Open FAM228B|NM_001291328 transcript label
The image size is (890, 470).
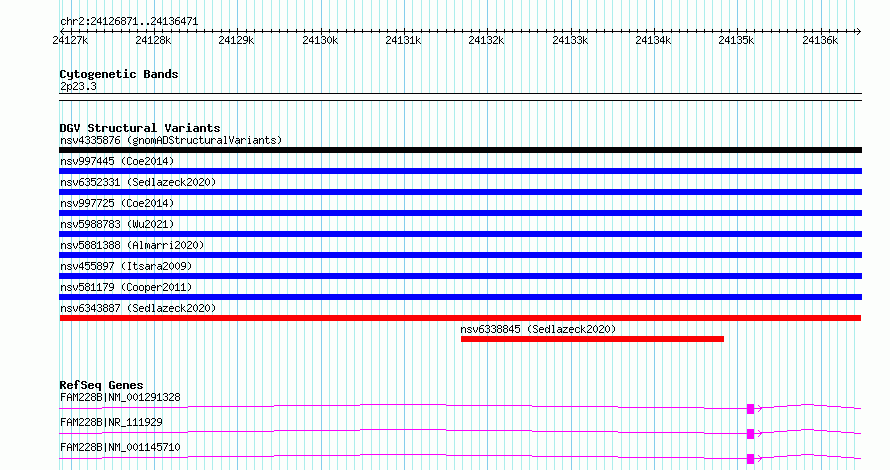click(120, 397)
